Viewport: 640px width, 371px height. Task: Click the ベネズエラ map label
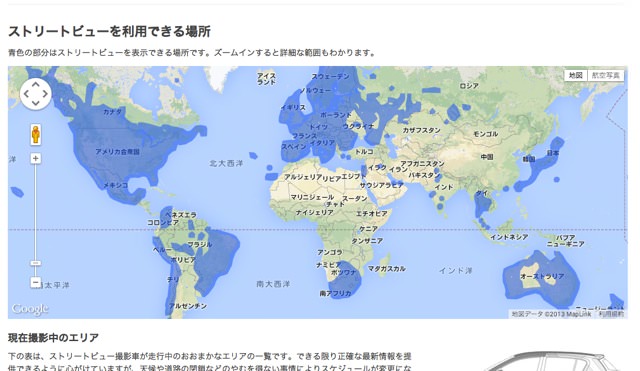coord(180,215)
